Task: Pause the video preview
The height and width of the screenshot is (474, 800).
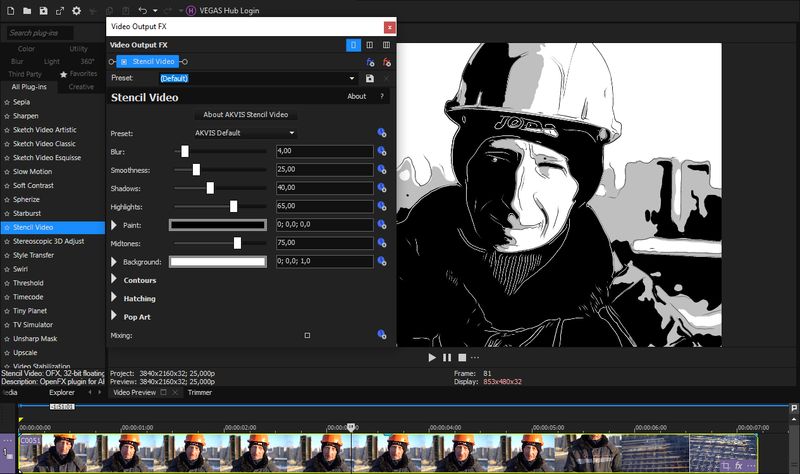Action: click(447, 358)
